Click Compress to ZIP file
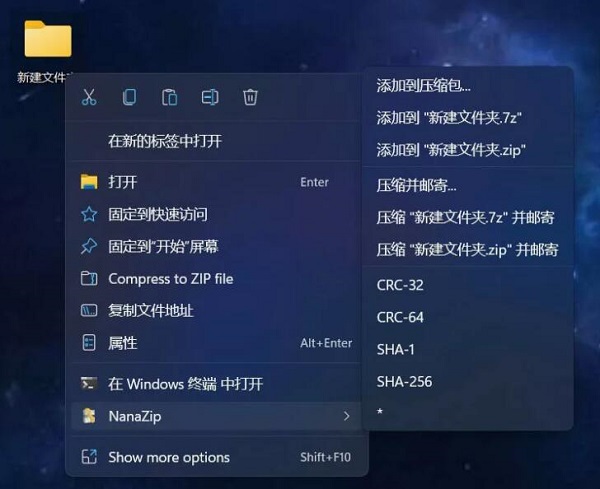 (x=170, y=279)
